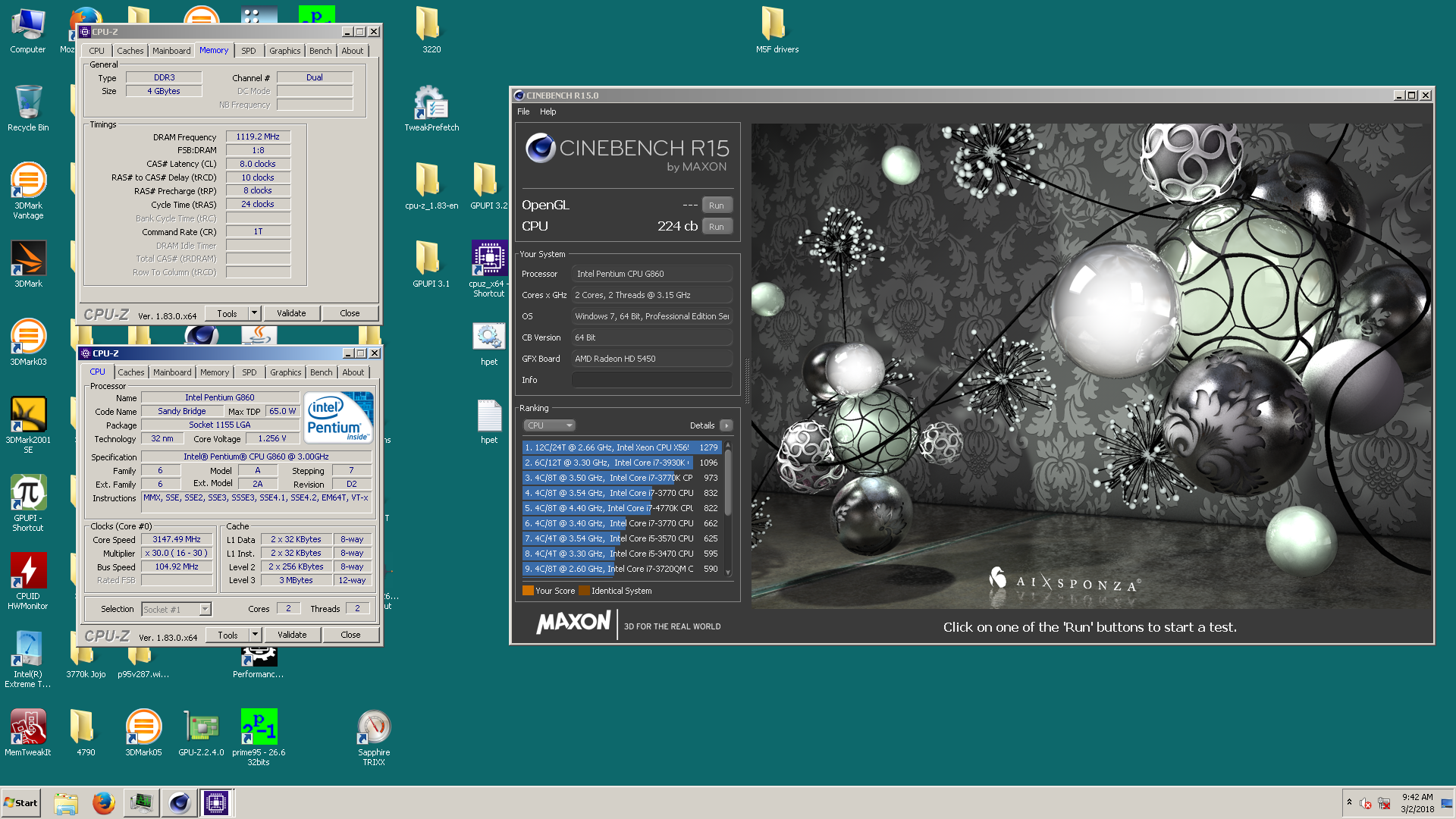Click the Identical System legend swatch
The width and height of the screenshot is (1456, 819).
click(x=584, y=591)
